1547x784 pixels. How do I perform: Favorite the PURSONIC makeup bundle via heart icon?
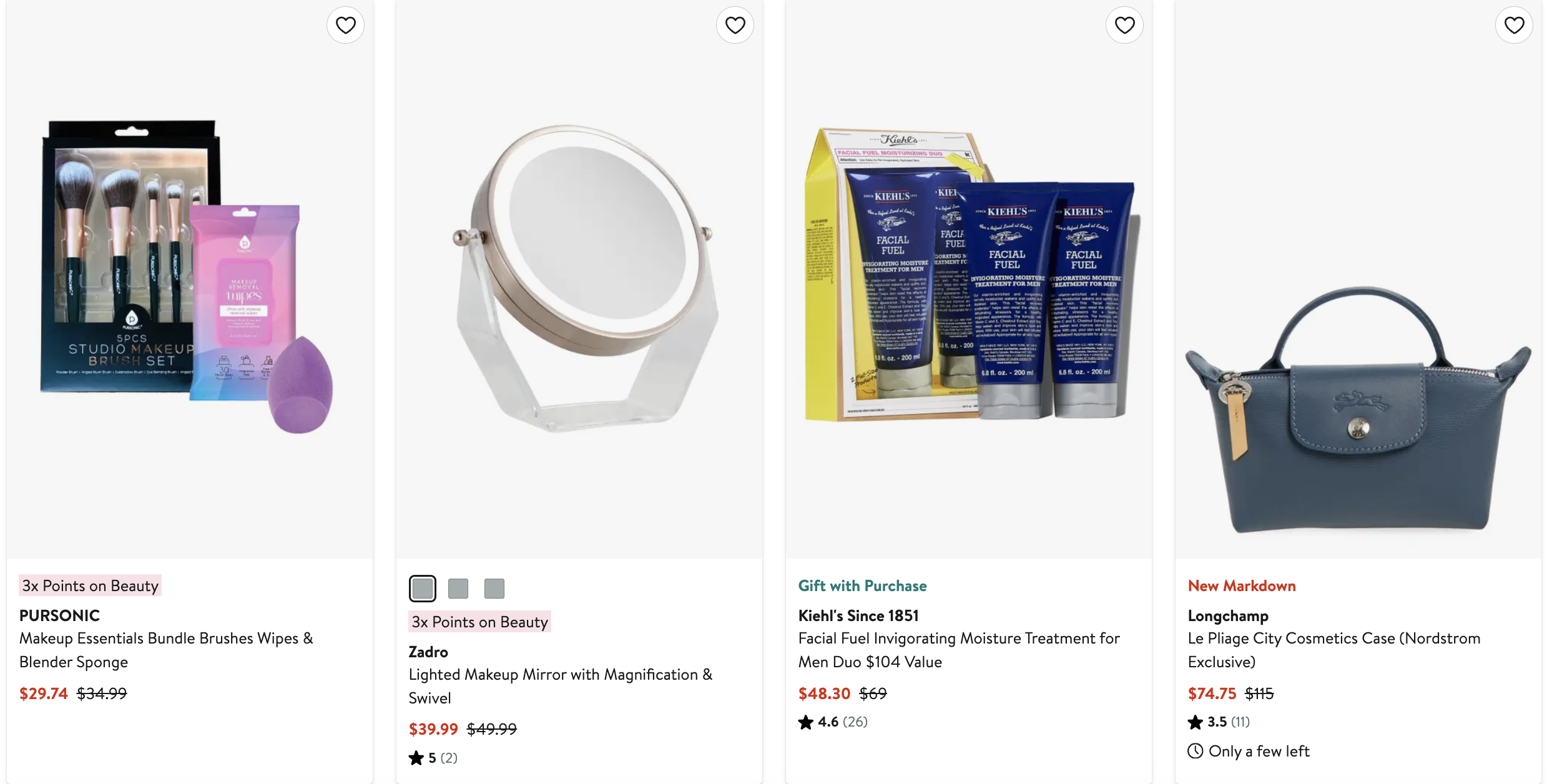(345, 25)
